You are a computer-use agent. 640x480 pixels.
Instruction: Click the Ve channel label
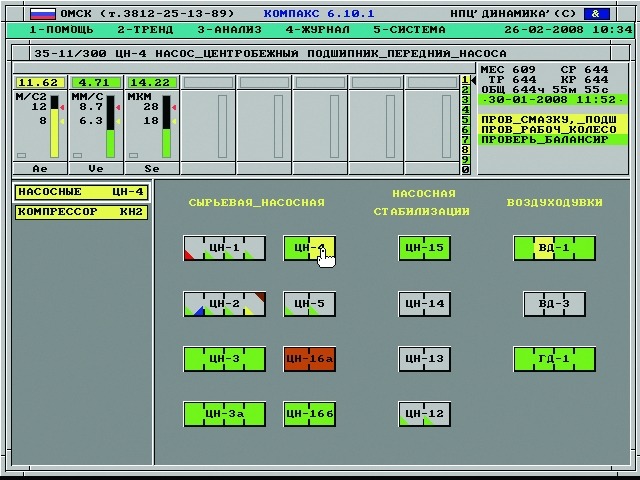[96, 169]
